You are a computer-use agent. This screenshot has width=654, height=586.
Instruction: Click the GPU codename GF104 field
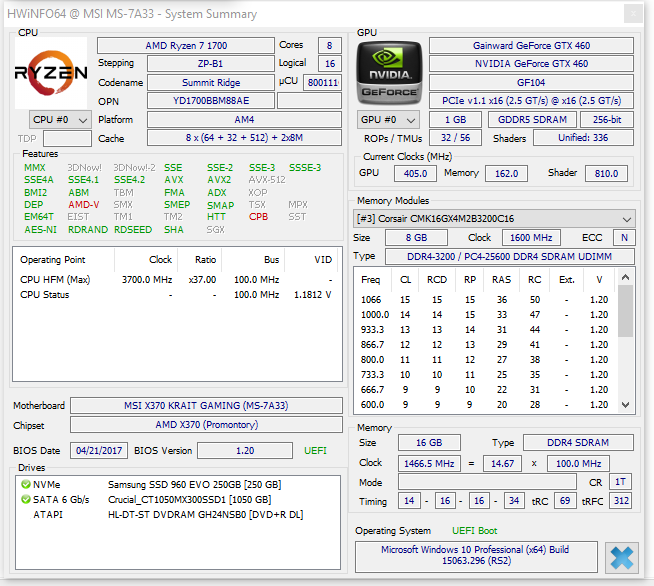click(x=531, y=83)
